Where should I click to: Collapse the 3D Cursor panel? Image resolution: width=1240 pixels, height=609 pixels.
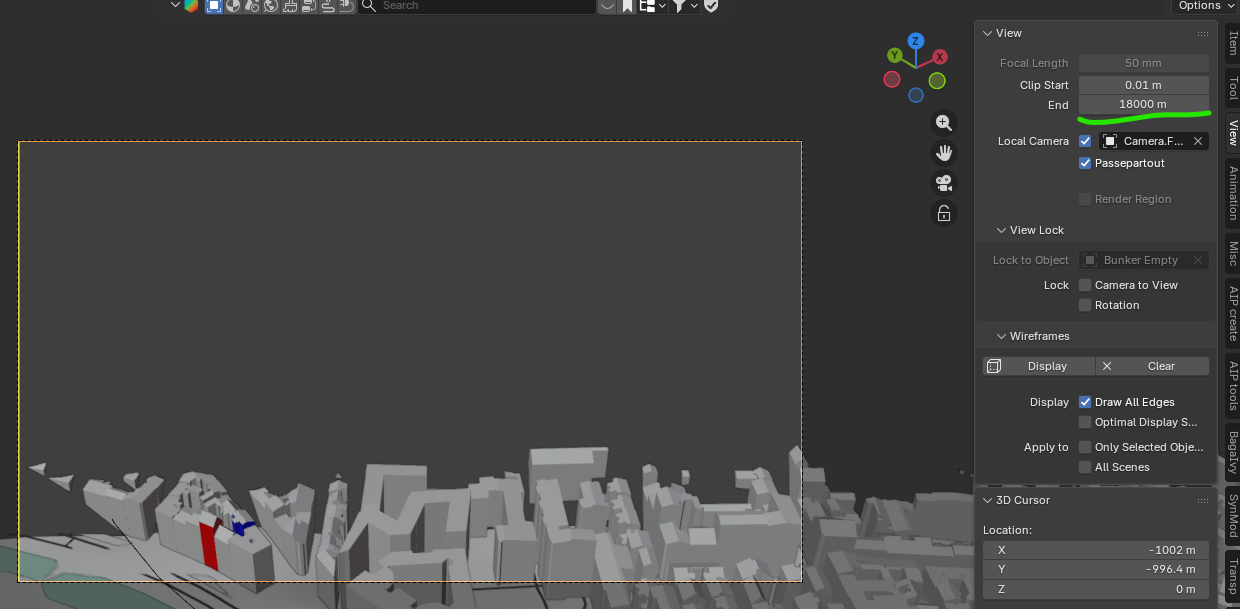pyautogui.click(x=987, y=500)
